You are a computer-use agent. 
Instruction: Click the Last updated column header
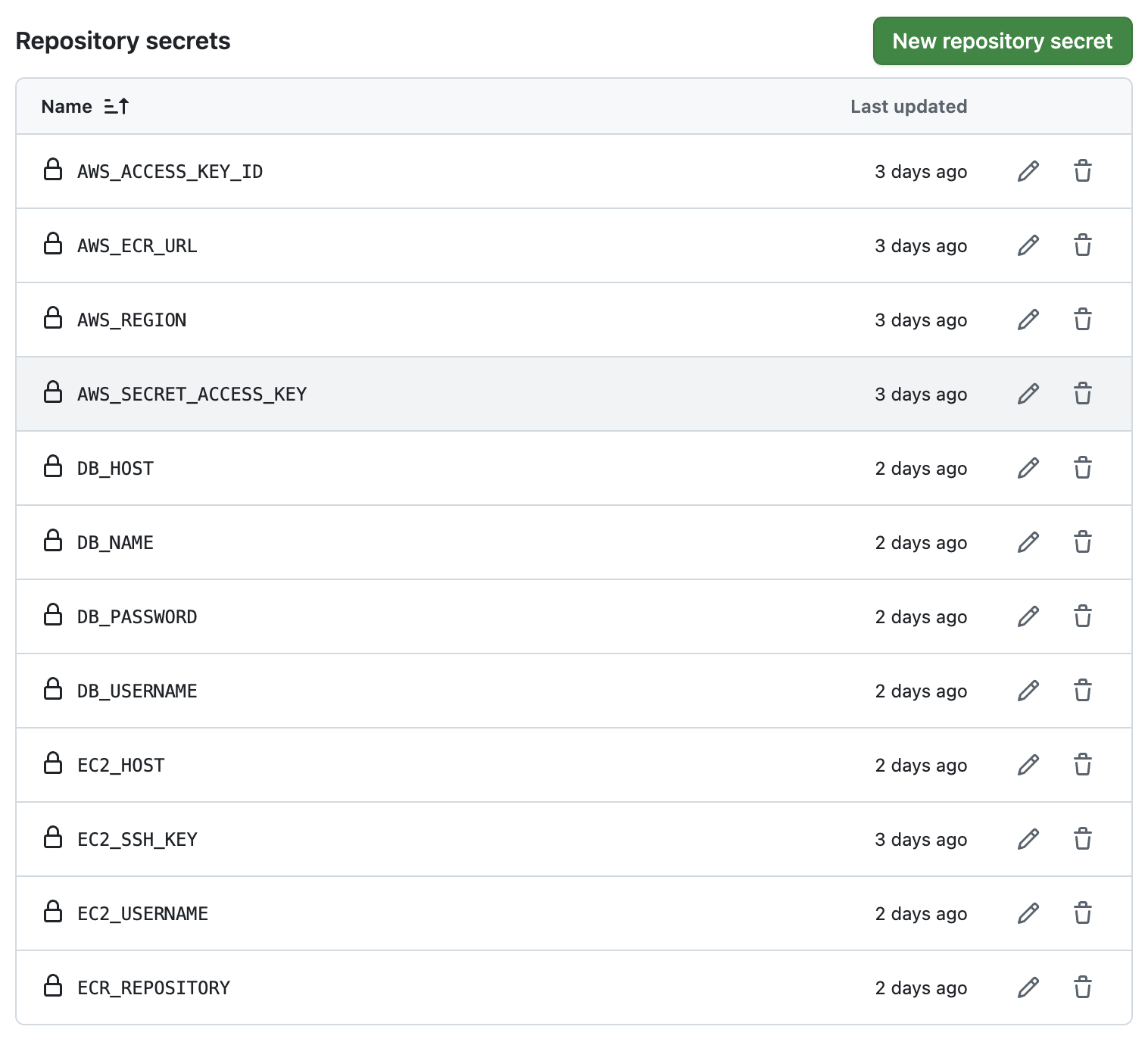click(908, 106)
